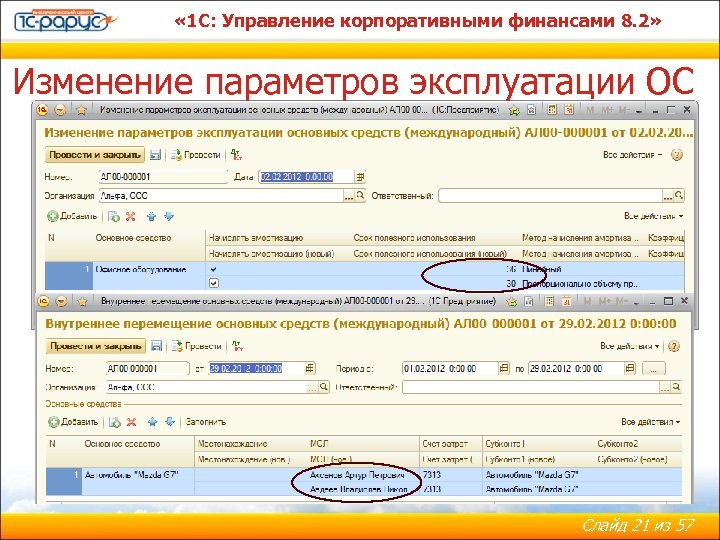Open 1C main menu icon in Внутреннее перемещение window
This screenshot has height=540, width=720.
[43, 301]
